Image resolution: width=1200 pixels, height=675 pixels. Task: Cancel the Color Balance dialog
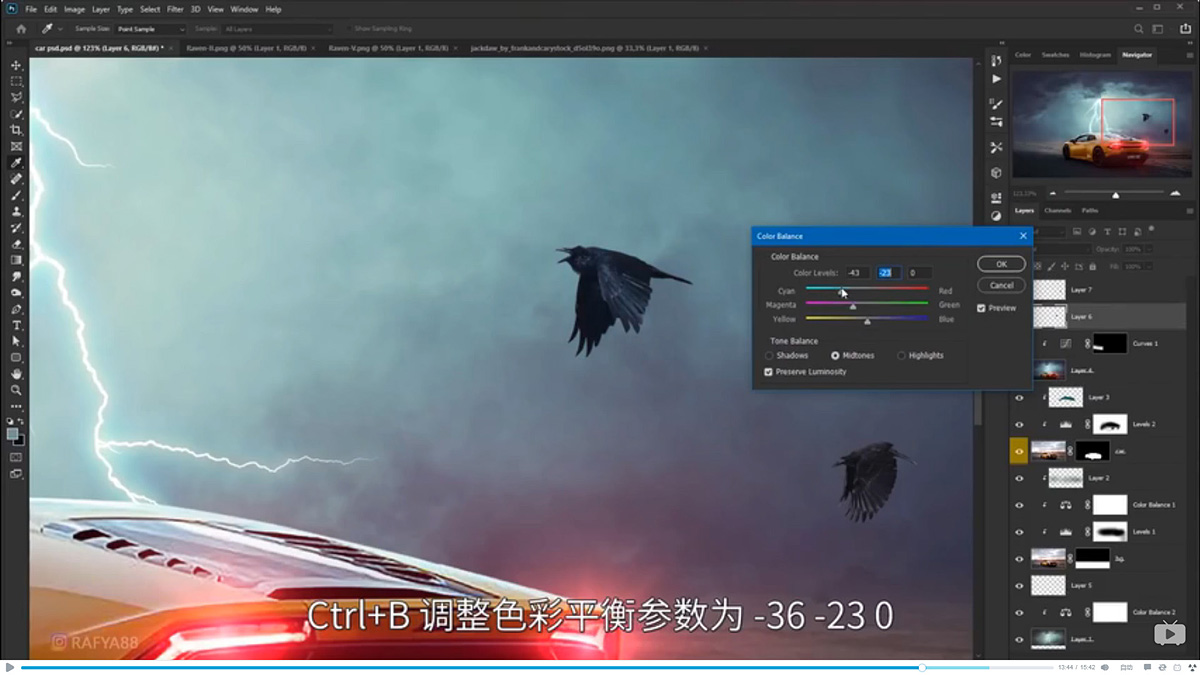tap(1001, 285)
